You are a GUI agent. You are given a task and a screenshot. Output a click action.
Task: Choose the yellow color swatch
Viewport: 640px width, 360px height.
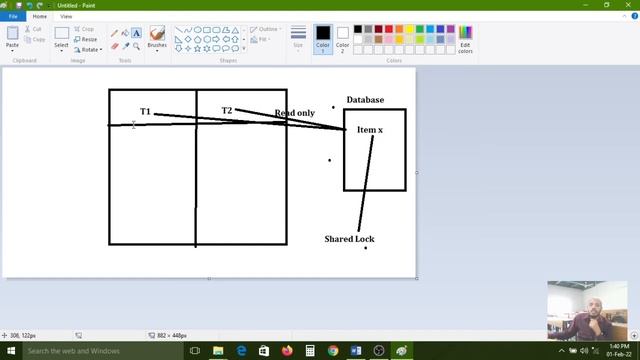[409, 29]
